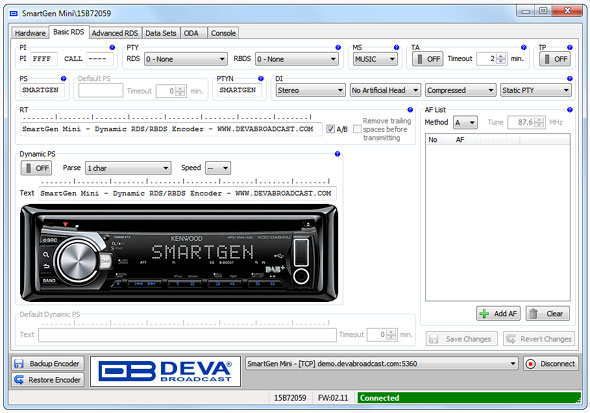Click the help icon next to RT
This screenshot has width=590, height=413.
pos(410,110)
